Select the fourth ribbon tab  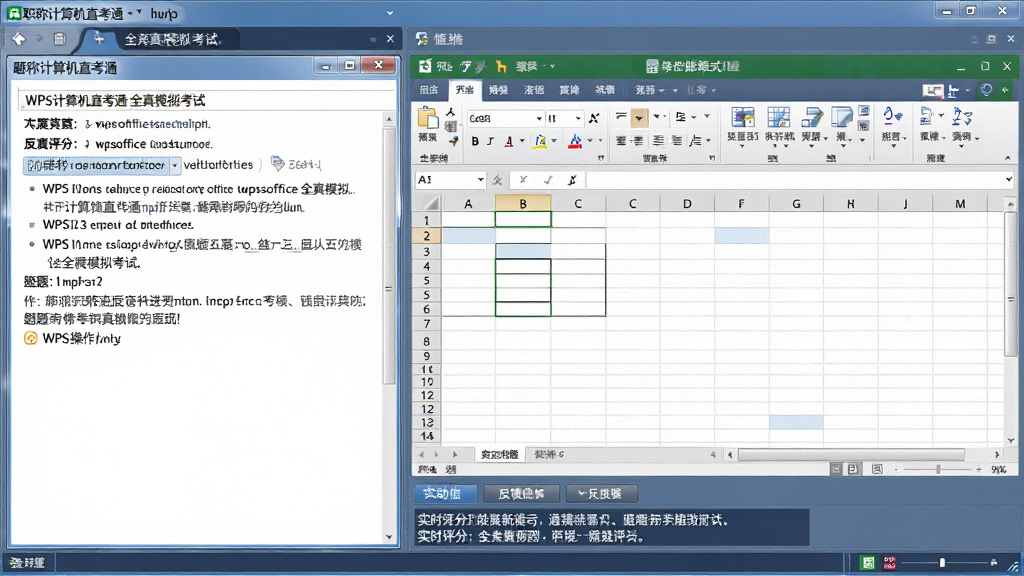tap(534, 90)
